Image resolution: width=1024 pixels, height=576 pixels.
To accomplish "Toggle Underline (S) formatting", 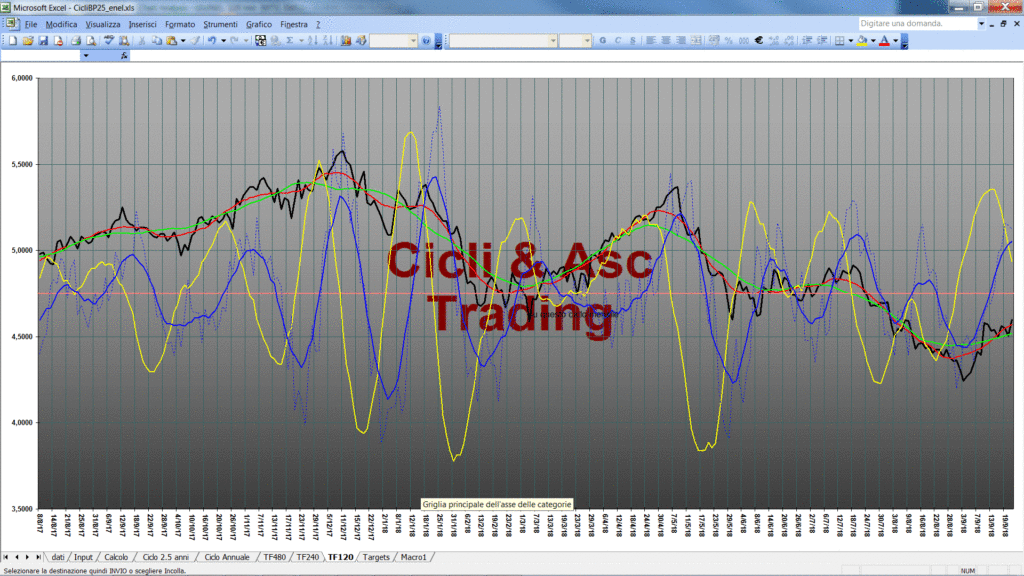I will [x=633, y=40].
